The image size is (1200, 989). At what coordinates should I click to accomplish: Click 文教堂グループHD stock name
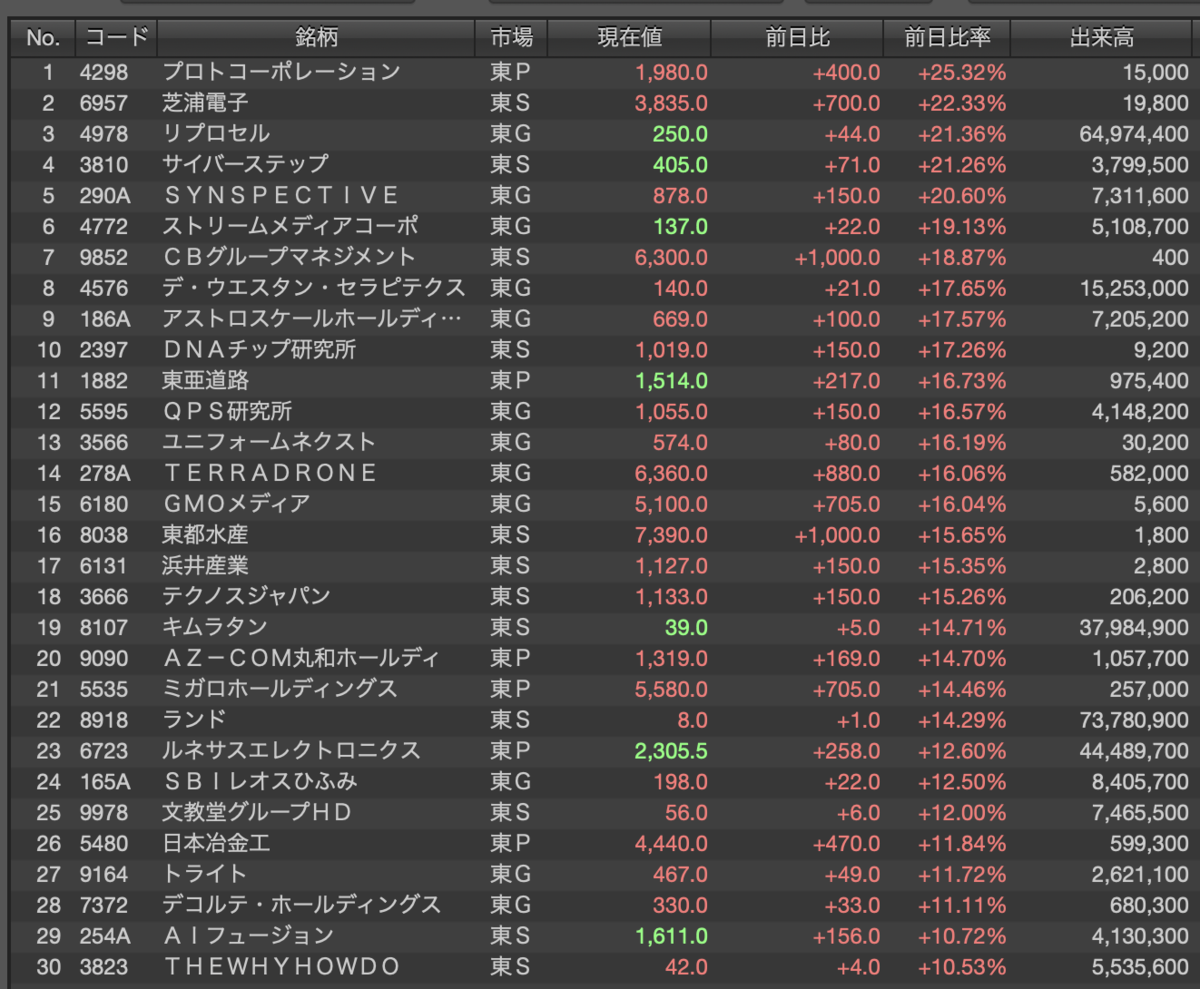[x=257, y=812]
